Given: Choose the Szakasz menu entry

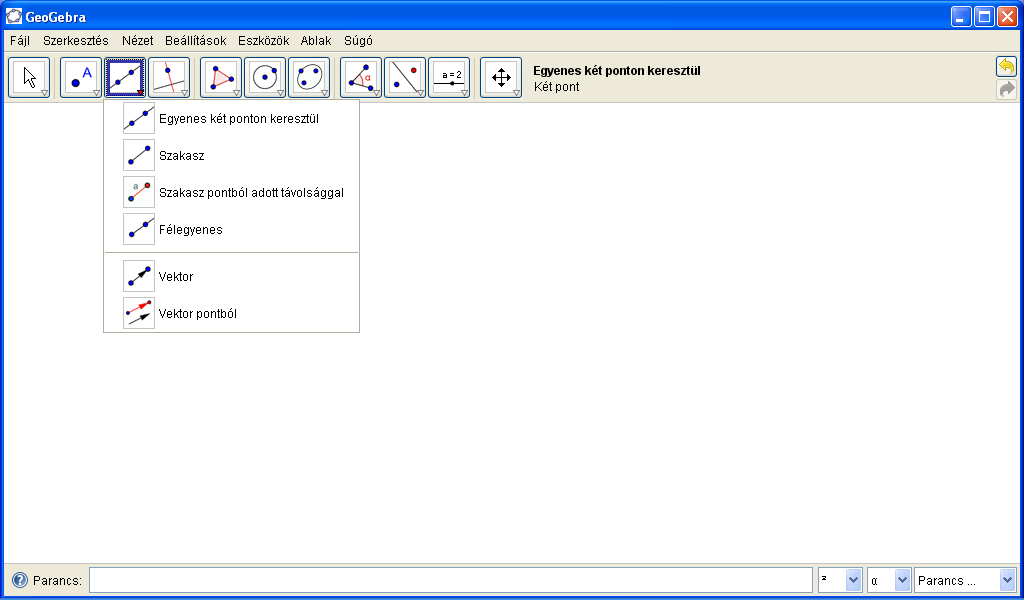Looking at the screenshot, I should click(232, 155).
